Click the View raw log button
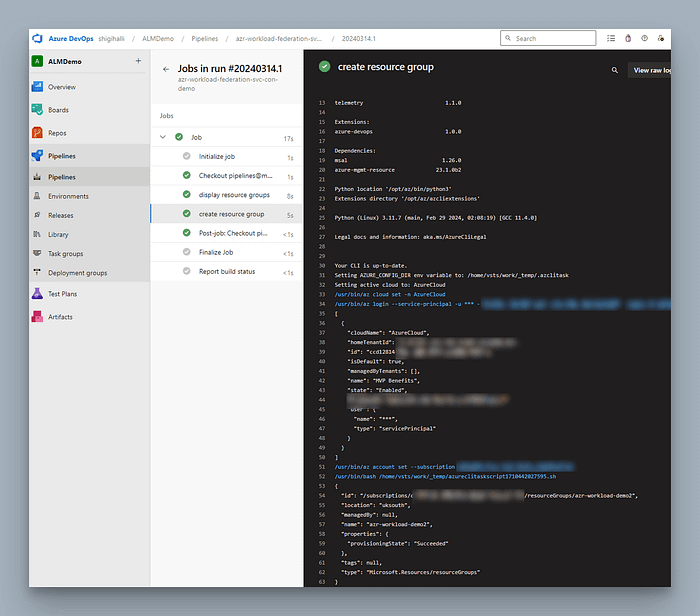 pos(650,70)
